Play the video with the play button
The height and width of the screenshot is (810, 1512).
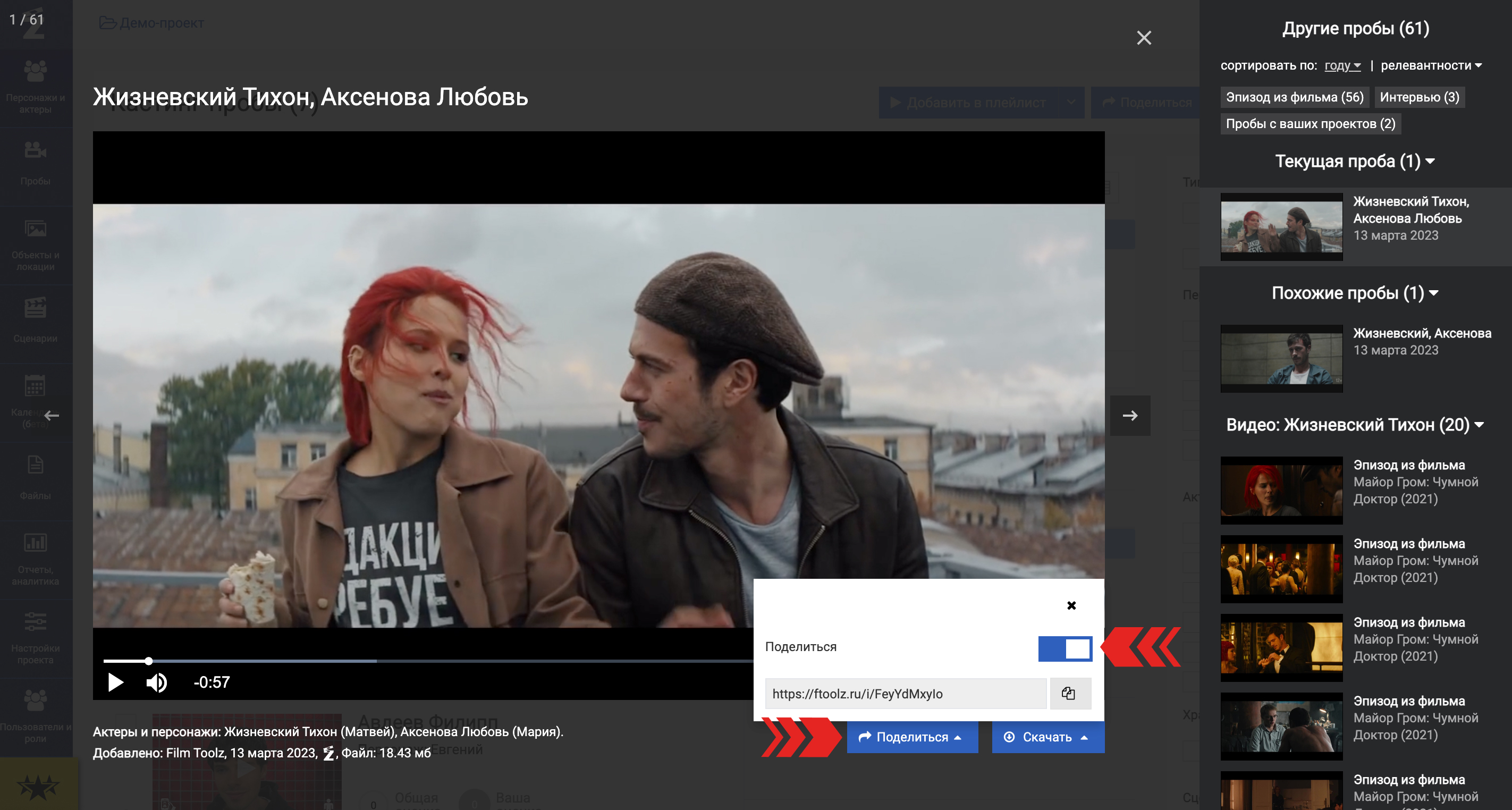coord(116,682)
